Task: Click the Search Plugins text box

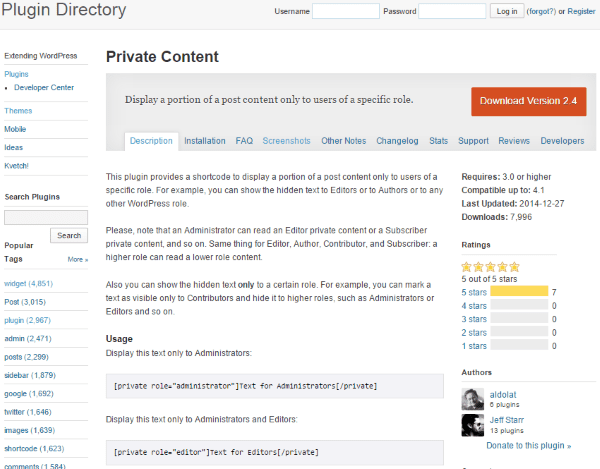Action: click(46, 217)
